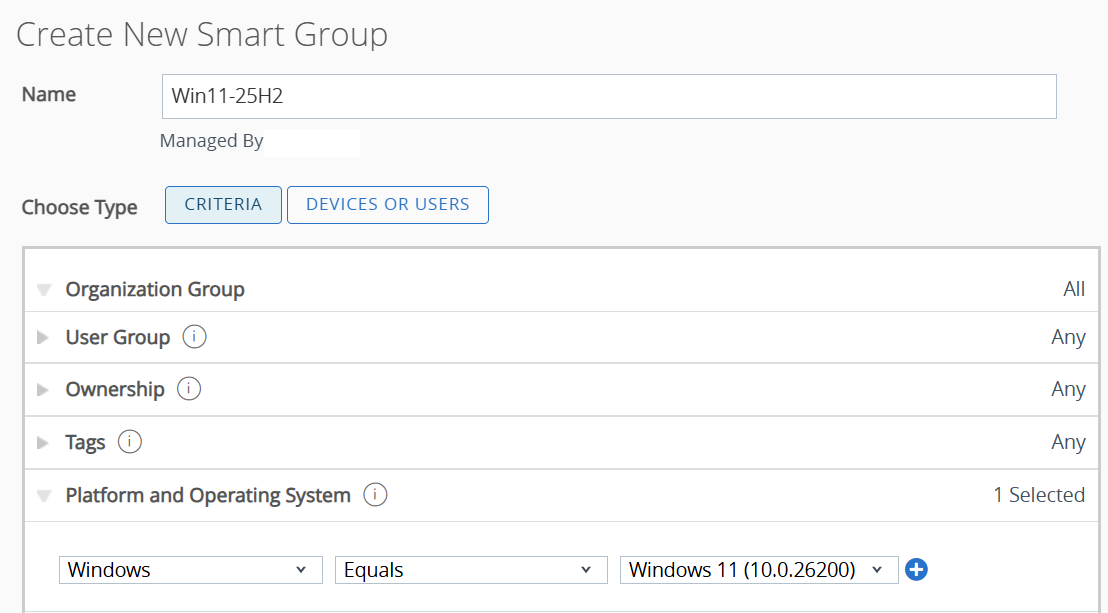The image size is (1108, 613).
Task: Add another platform rule with plus icon
Action: (x=916, y=570)
